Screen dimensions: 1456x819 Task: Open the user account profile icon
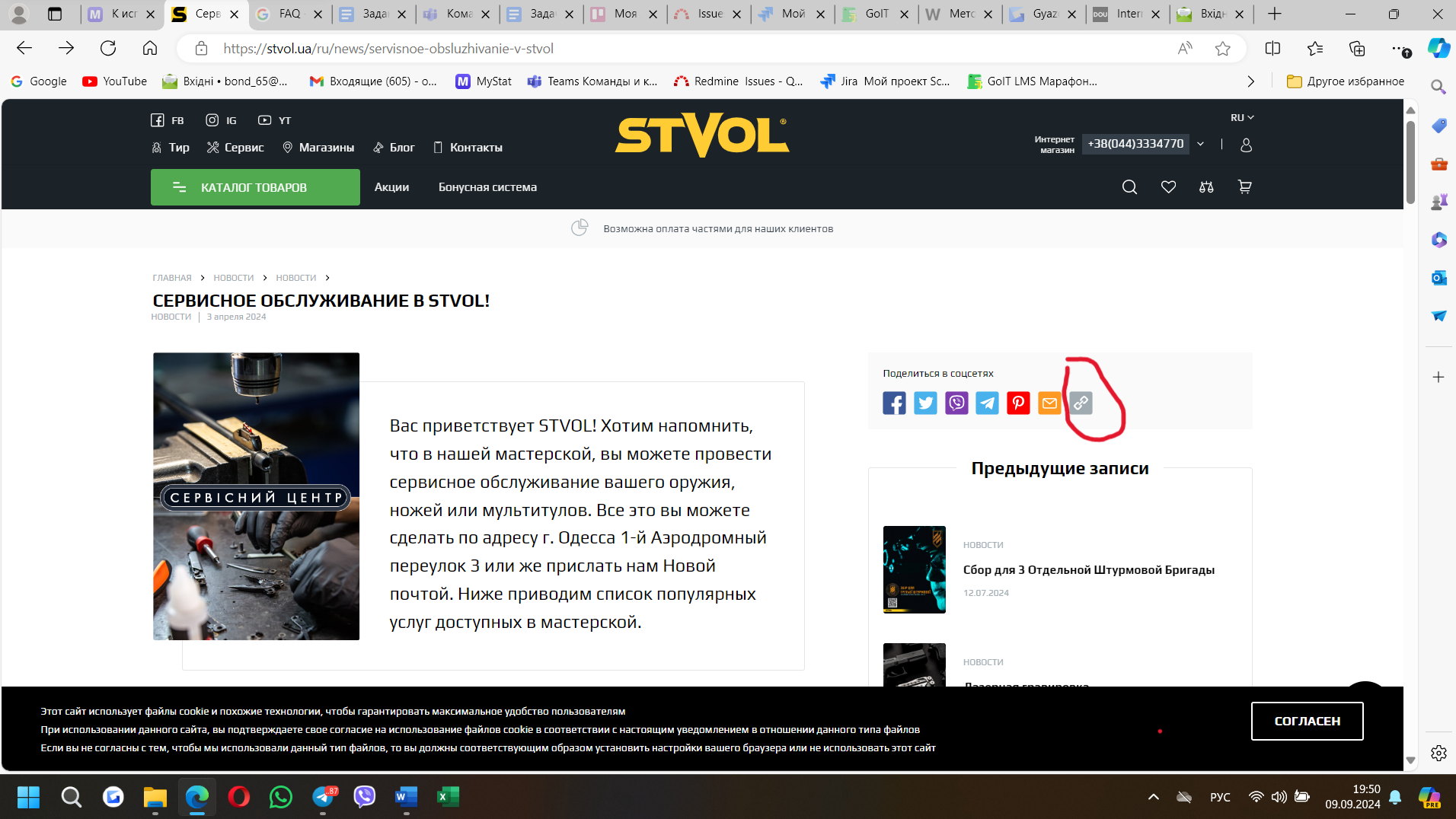(1246, 145)
